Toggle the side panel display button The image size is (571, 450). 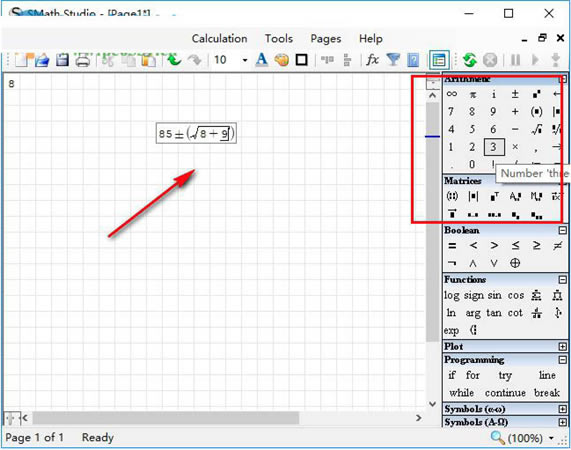click(x=439, y=60)
